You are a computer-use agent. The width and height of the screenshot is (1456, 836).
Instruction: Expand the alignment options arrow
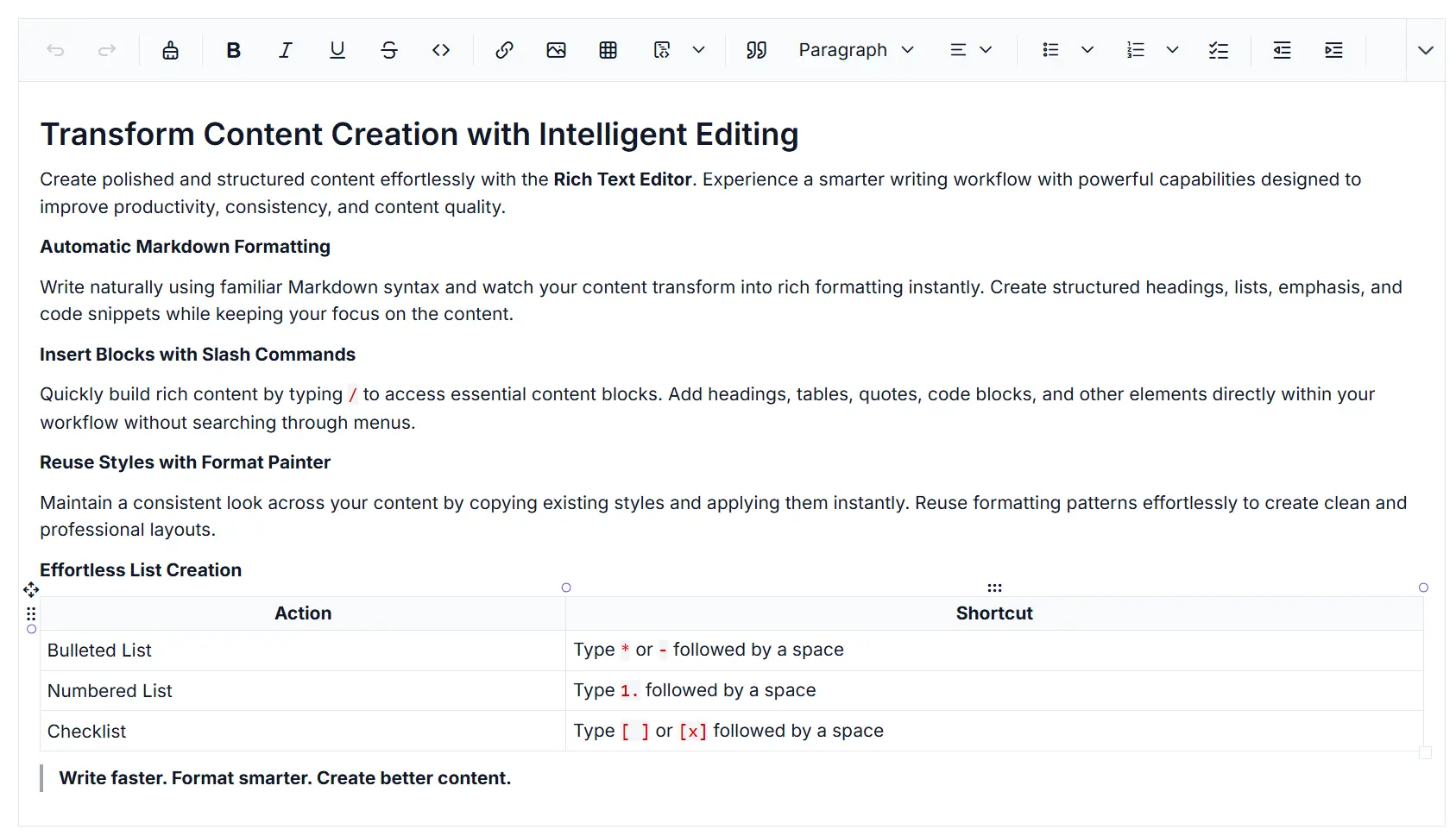tap(986, 50)
